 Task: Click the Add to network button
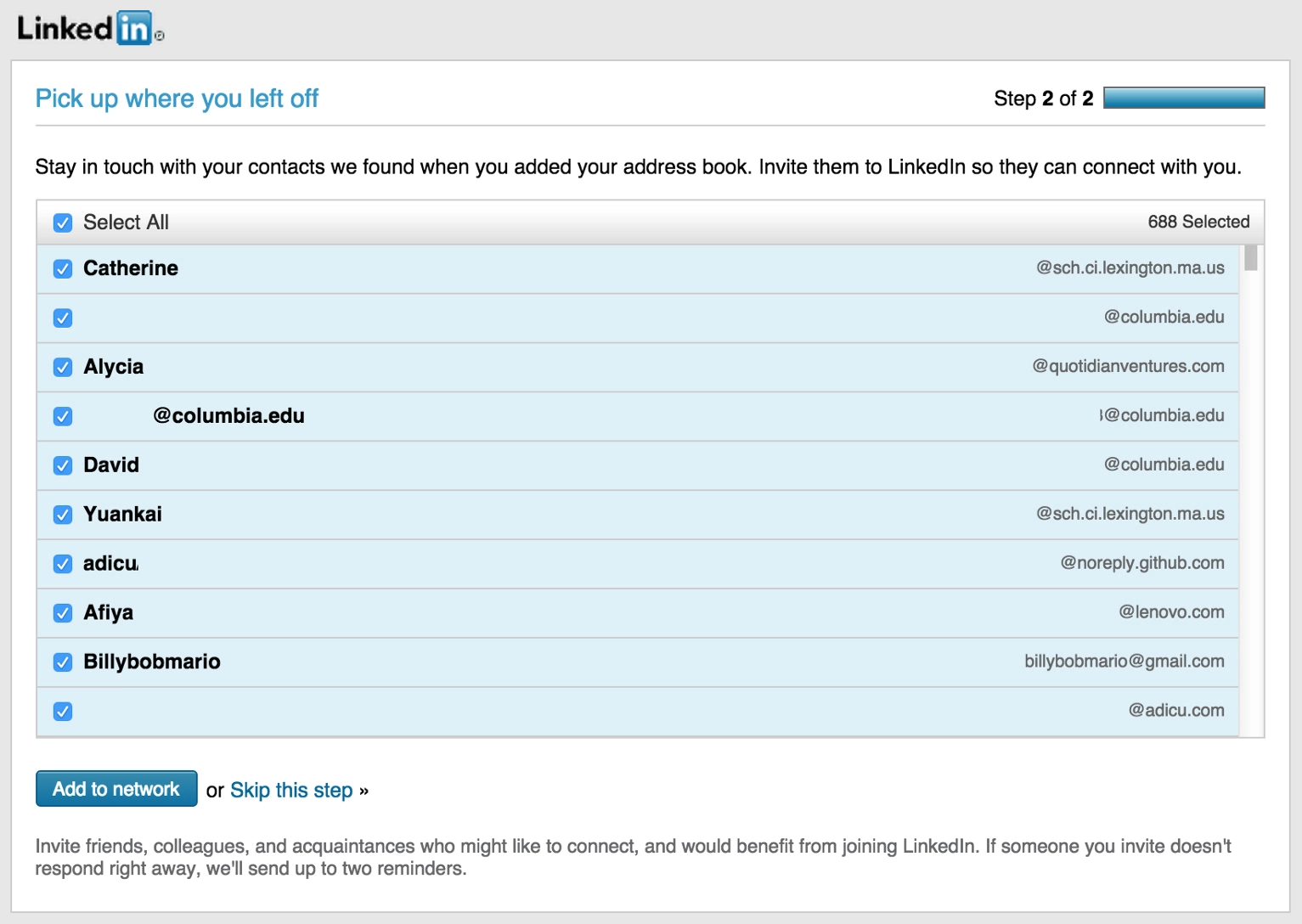[x=116, y=789]
